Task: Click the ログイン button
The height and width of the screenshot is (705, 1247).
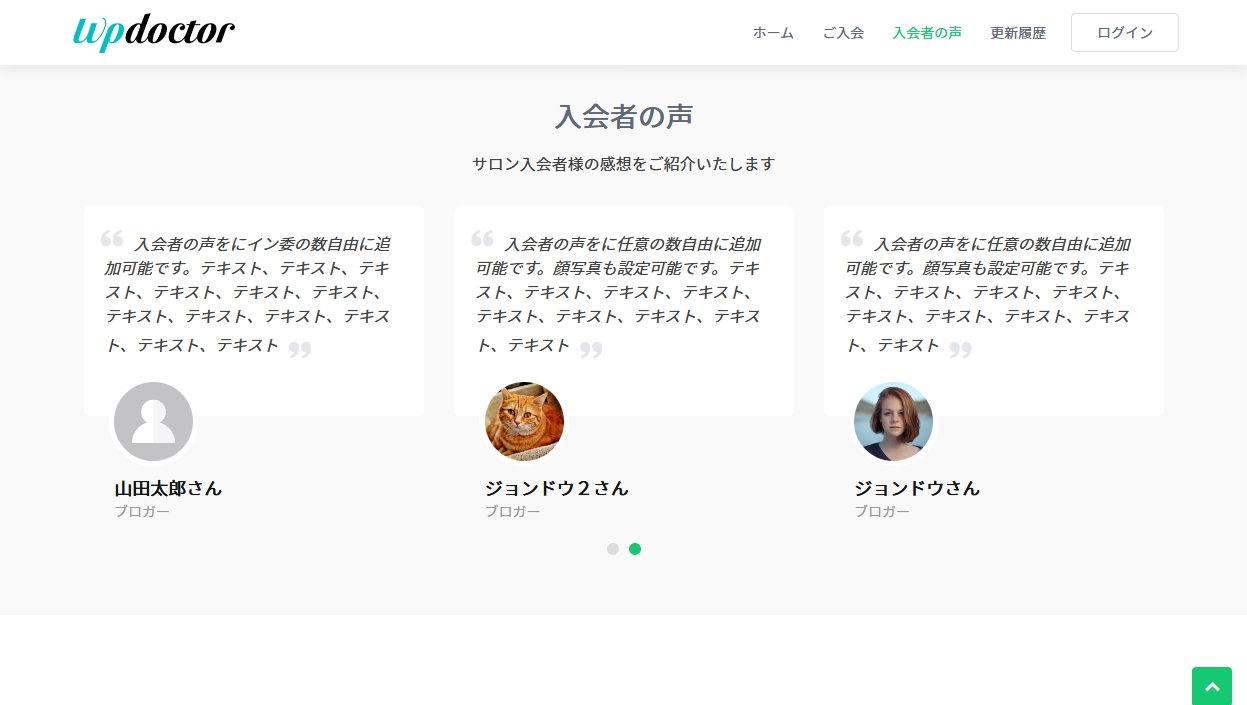Action: 1124,33
